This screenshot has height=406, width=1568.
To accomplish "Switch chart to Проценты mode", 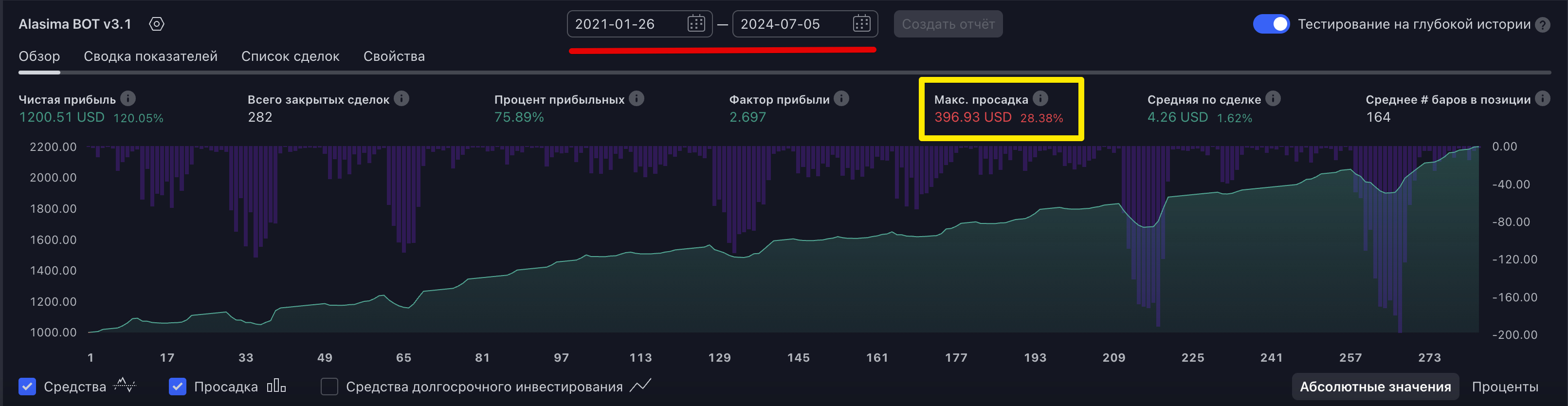I will [1505, 387].
